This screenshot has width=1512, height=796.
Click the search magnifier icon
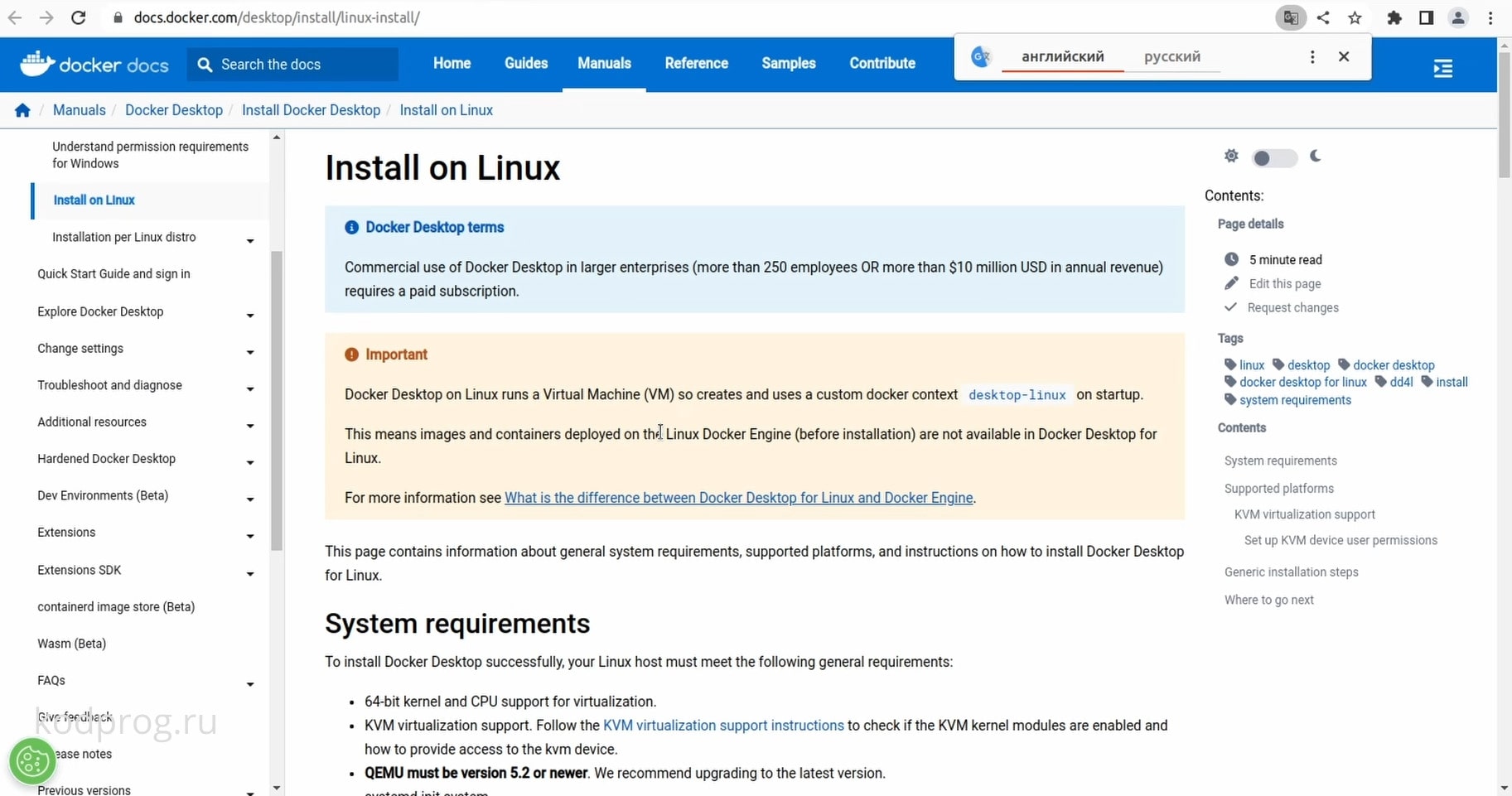click(x=205, y=65)
